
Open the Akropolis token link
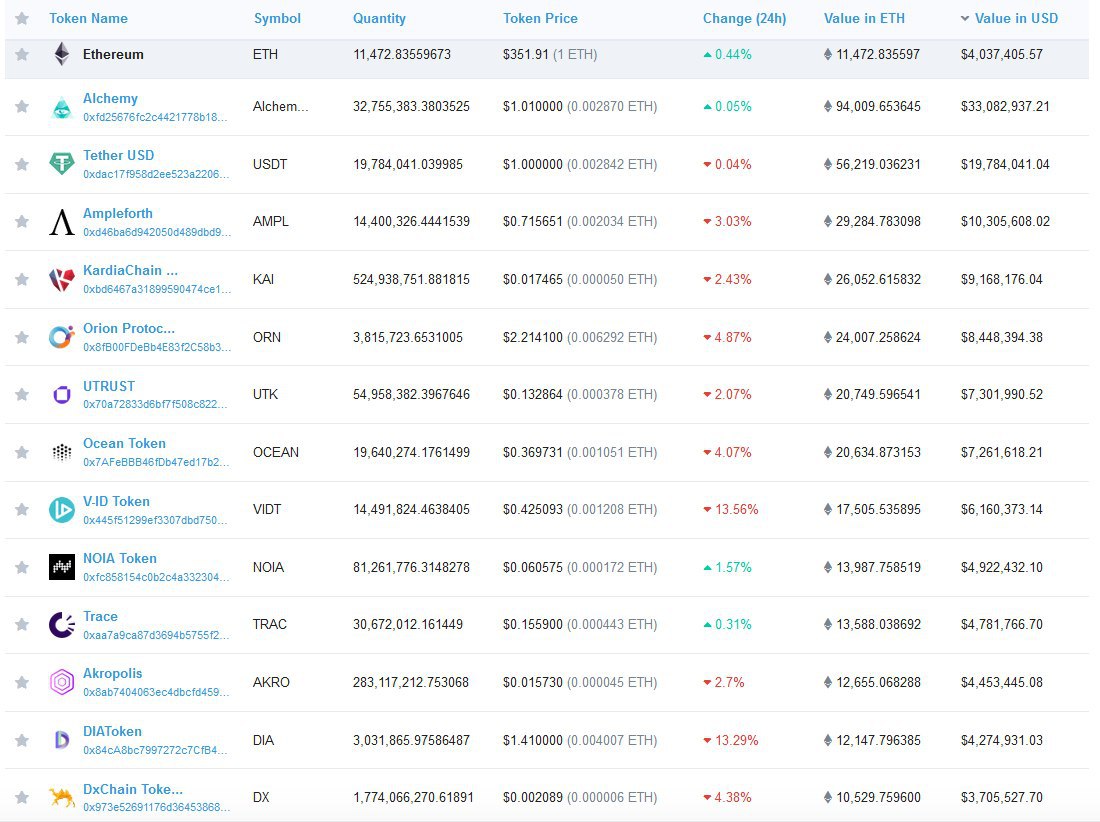tap(112, 673)
